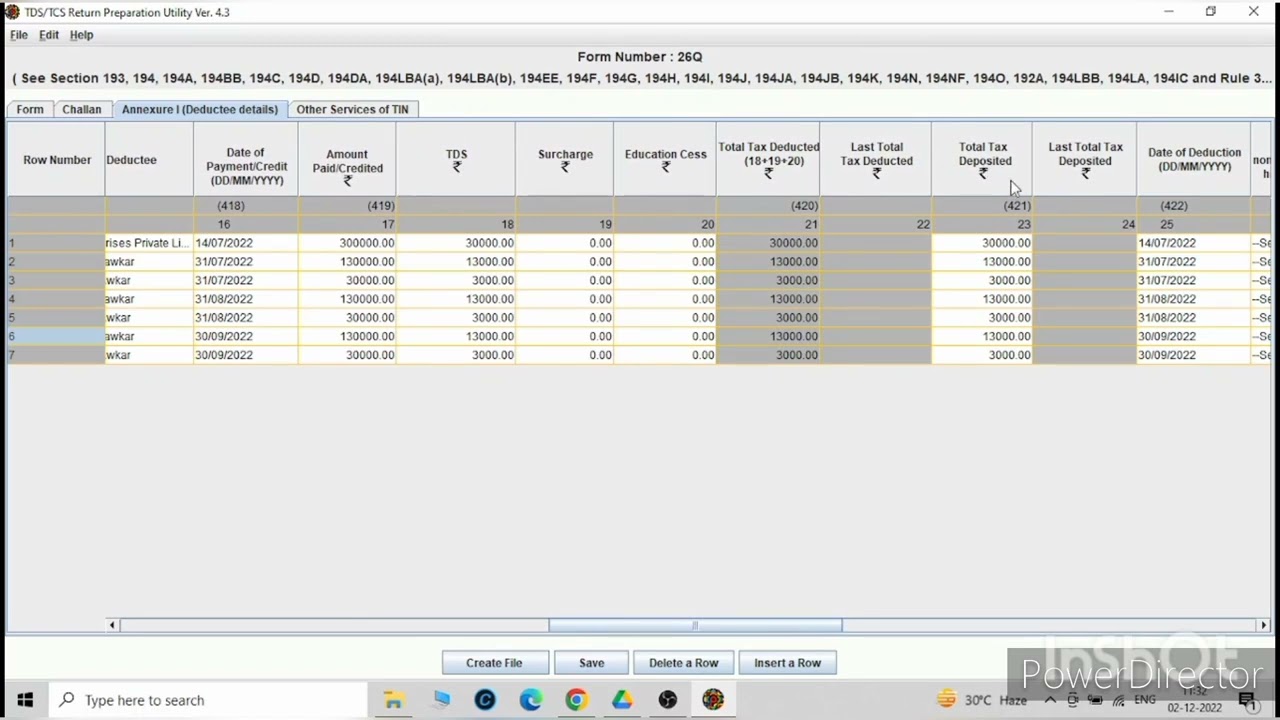Click amount 300000.00 in row 1
This screenshot has height=720, width=1280.
pos(347,243)
